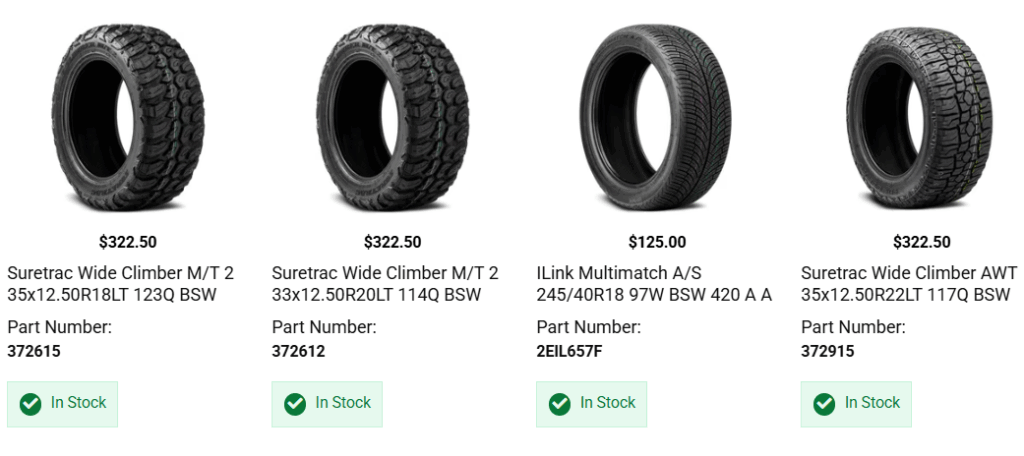Click the green checkmark icon for part 372915
Viewport: 1024px width, 456px height.
[x=824, y=404]
